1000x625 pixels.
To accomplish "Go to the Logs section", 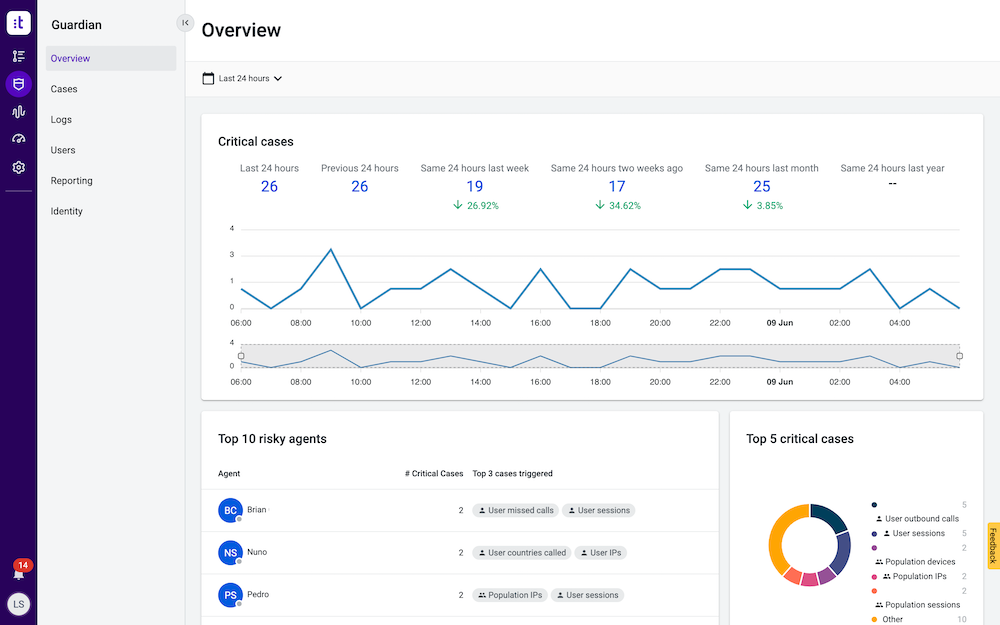I will 61,120.
